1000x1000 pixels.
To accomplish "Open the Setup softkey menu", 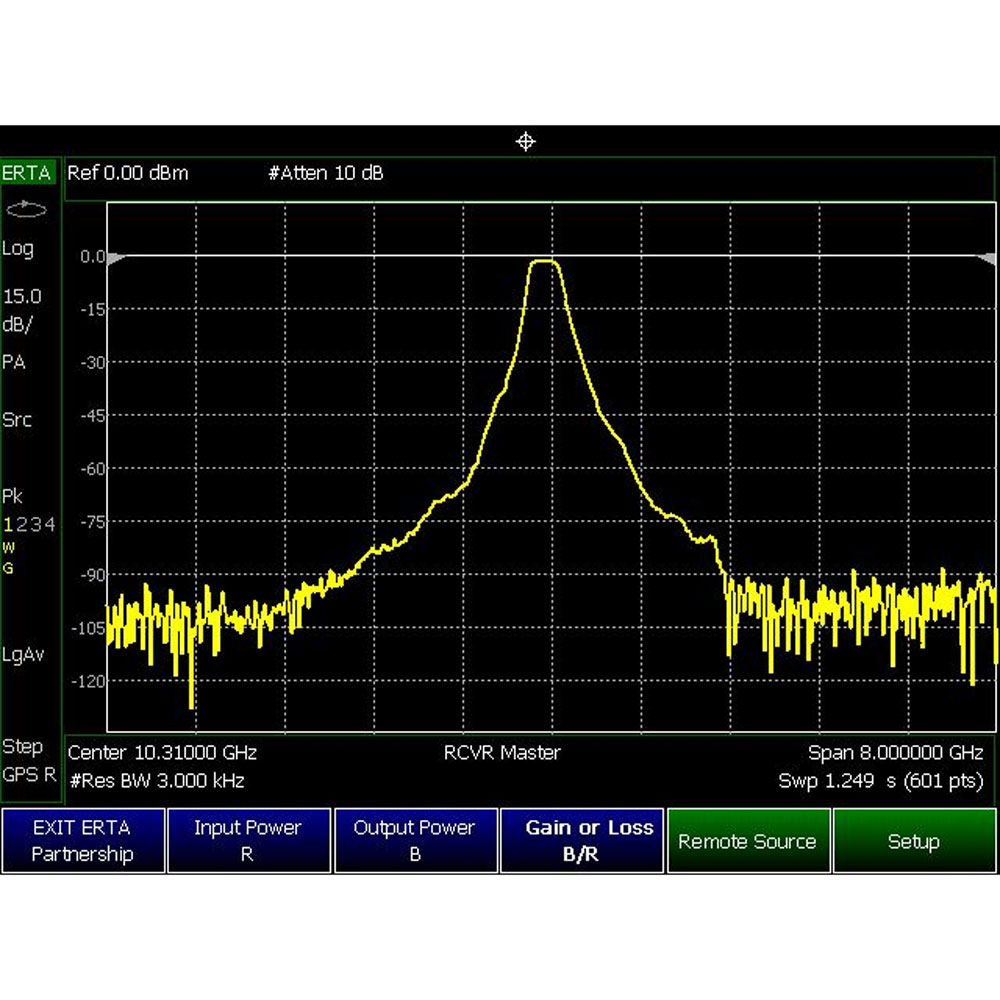I will [x=914, y=841].
